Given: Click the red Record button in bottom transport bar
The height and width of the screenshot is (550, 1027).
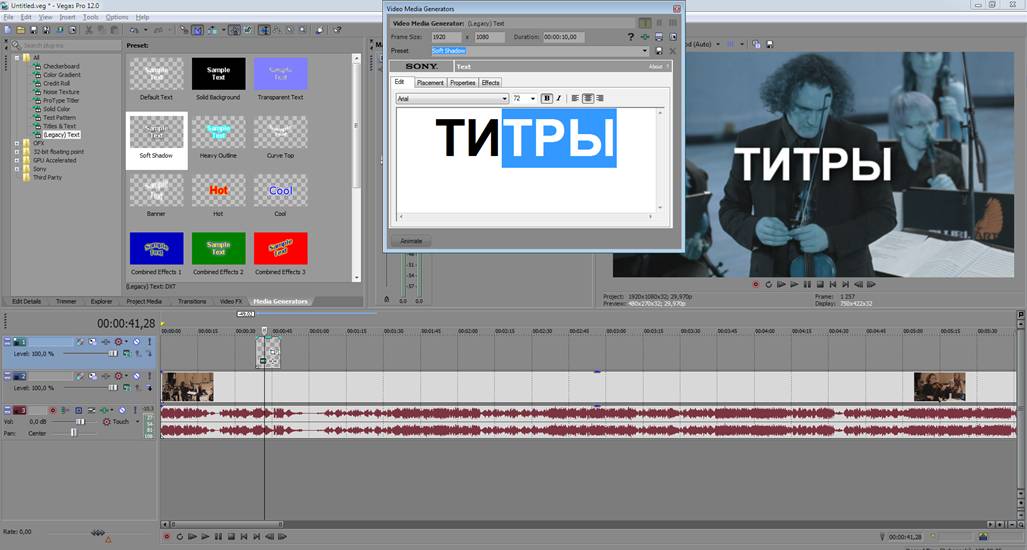Looking at the screenshot, I should click(166, 536).
